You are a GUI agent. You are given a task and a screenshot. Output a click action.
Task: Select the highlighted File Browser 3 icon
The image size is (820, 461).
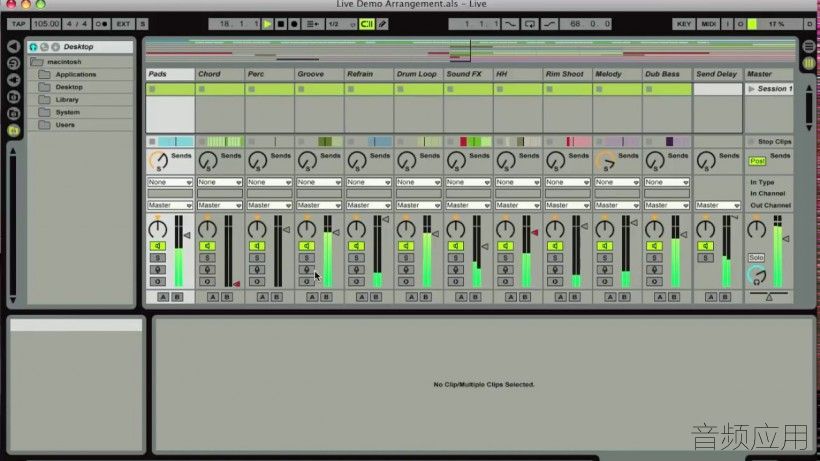point(14,130)
